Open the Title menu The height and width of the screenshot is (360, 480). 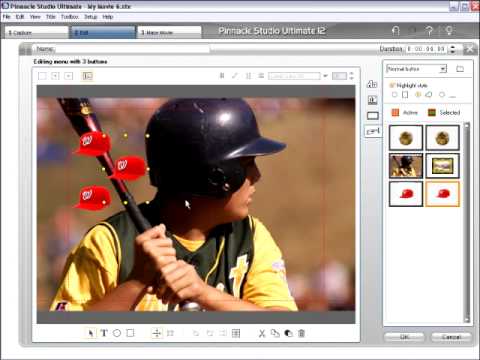click(51, 17)
